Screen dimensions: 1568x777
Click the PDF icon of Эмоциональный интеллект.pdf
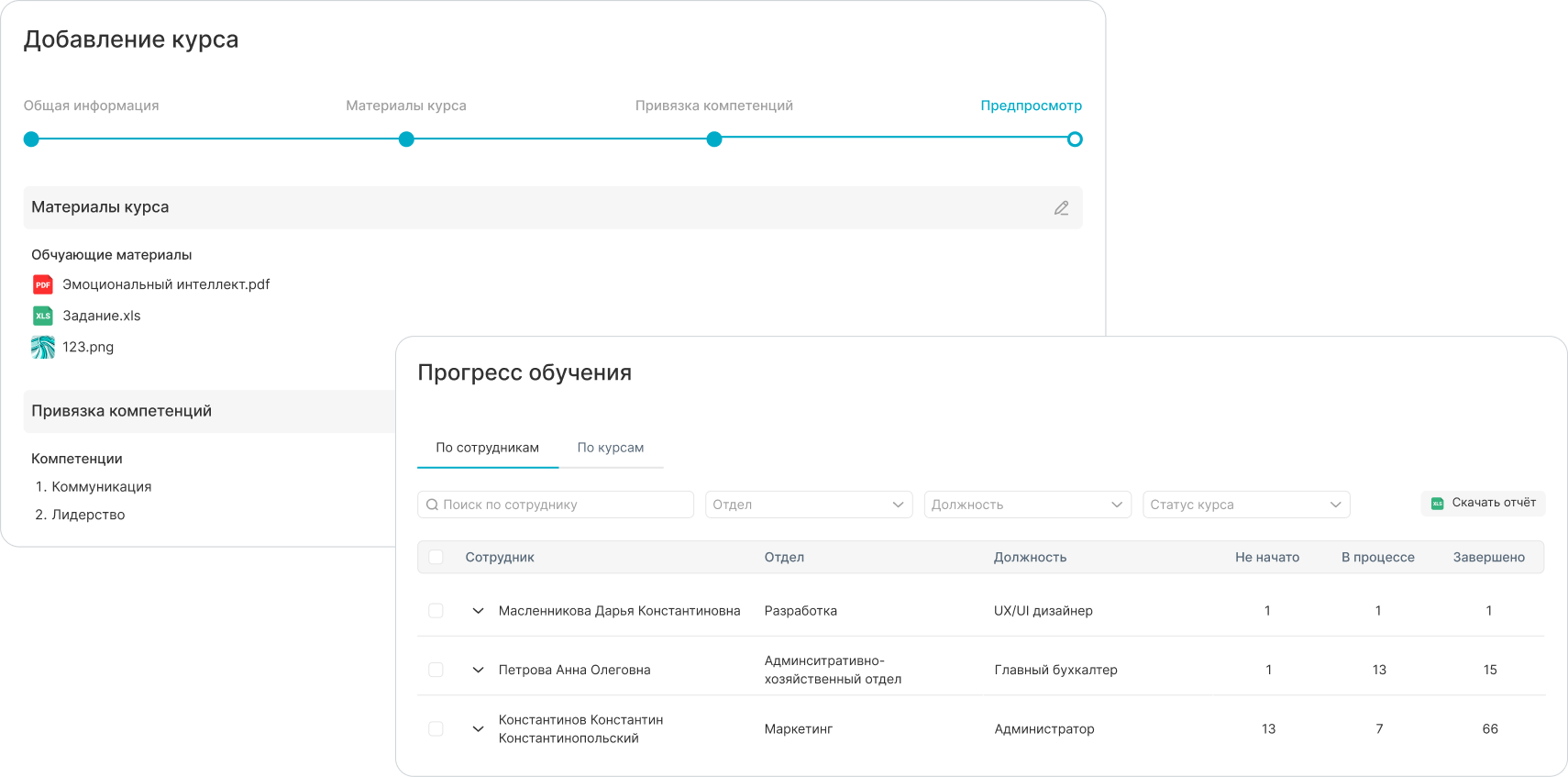(x=43, y=284)
